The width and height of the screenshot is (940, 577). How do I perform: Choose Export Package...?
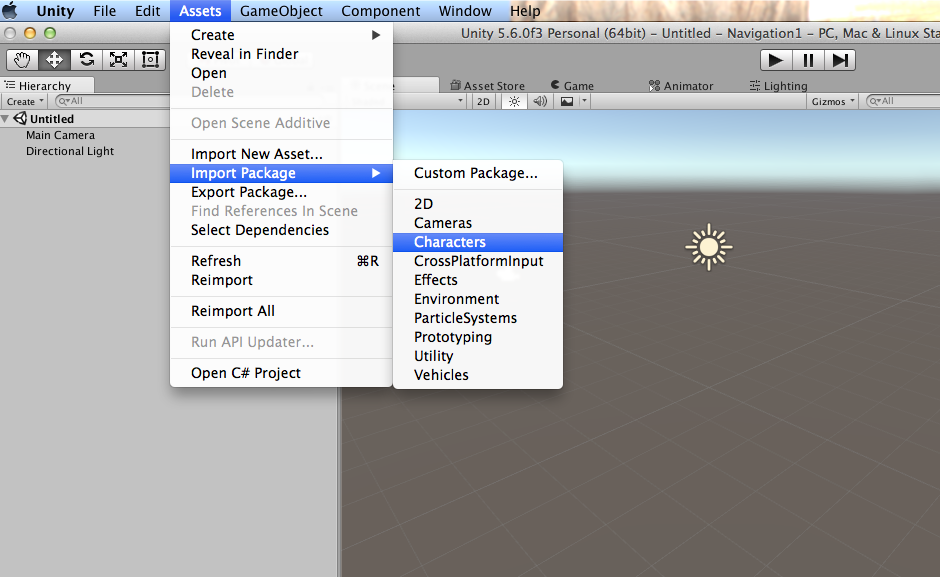point(281,193)
